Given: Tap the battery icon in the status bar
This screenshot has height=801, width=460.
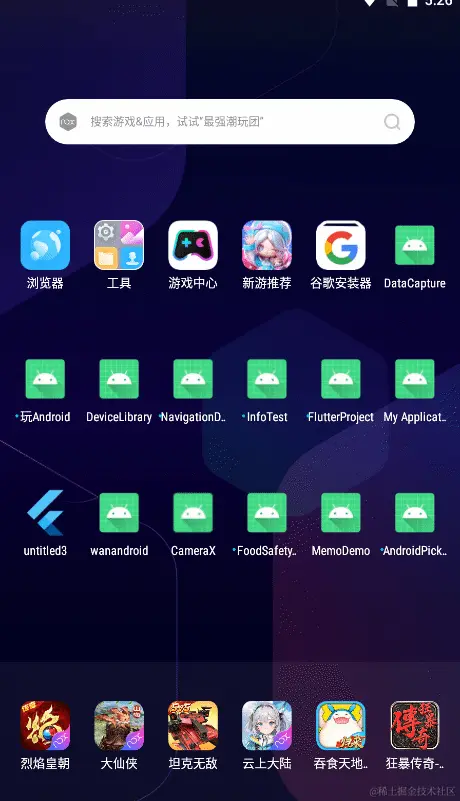Looking at the screenshot, I should [x=412, y=3].
